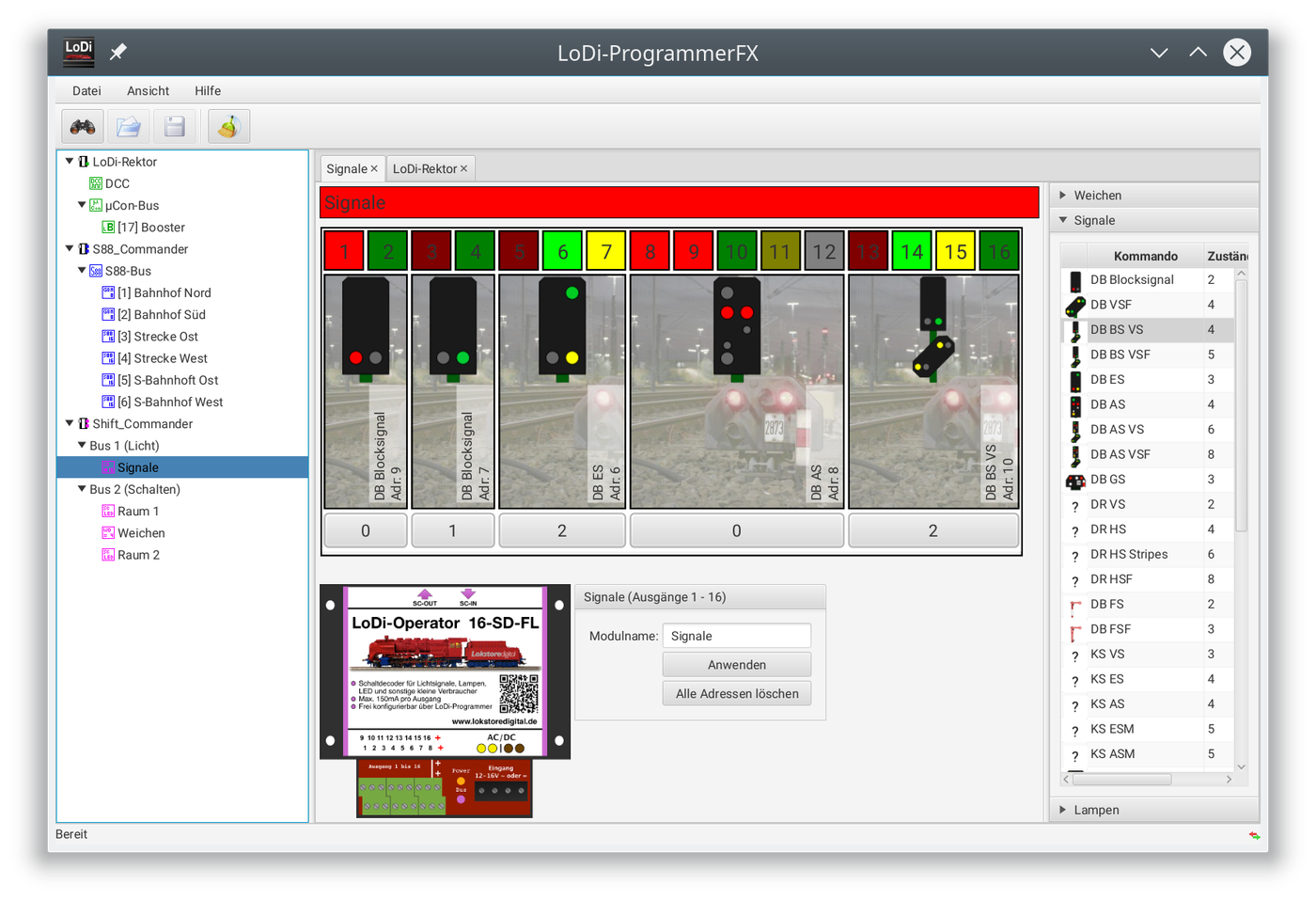Click the state button below DB Blocksignal Adr. 9

[x=366, y=530]
